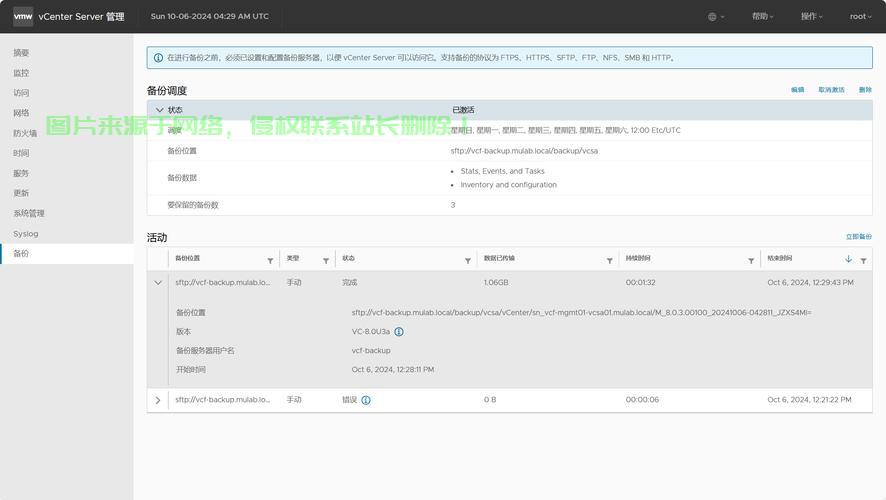This screenshot has width=886, height=500.
Task: Filter the 状态 status column in activity table
Action: 468,260
